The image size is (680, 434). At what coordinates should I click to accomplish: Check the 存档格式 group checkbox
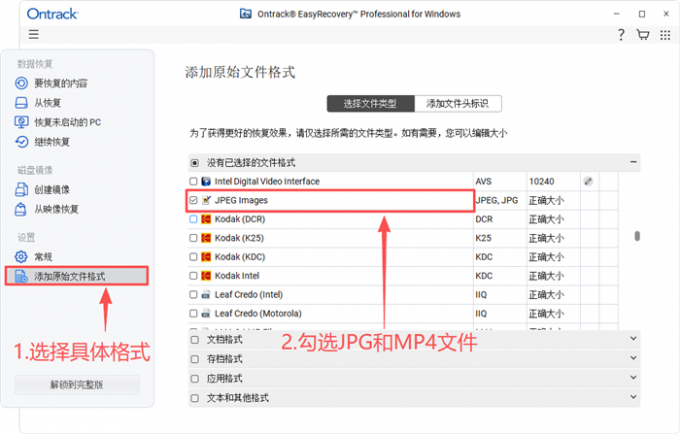click(x=195, y=359)
